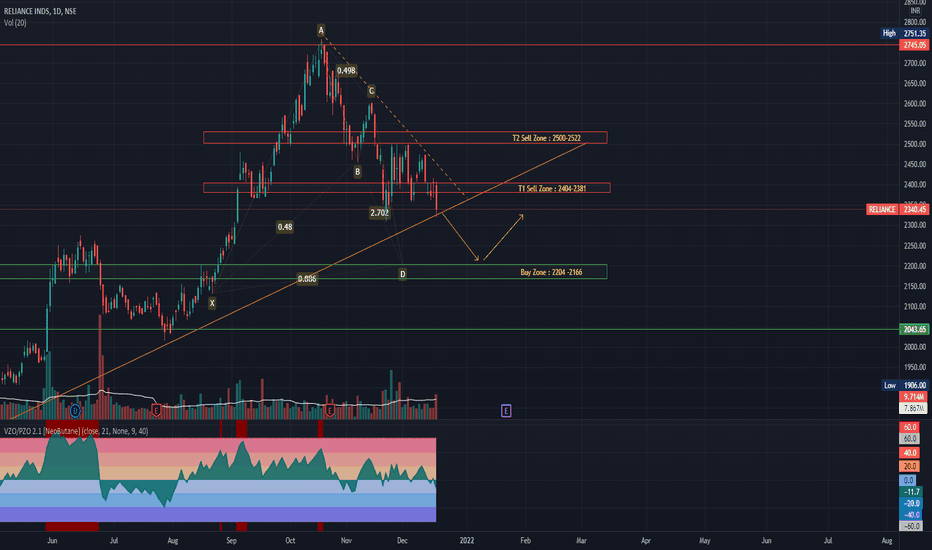Click the -40.0 indicator level label

click(911, 515)
